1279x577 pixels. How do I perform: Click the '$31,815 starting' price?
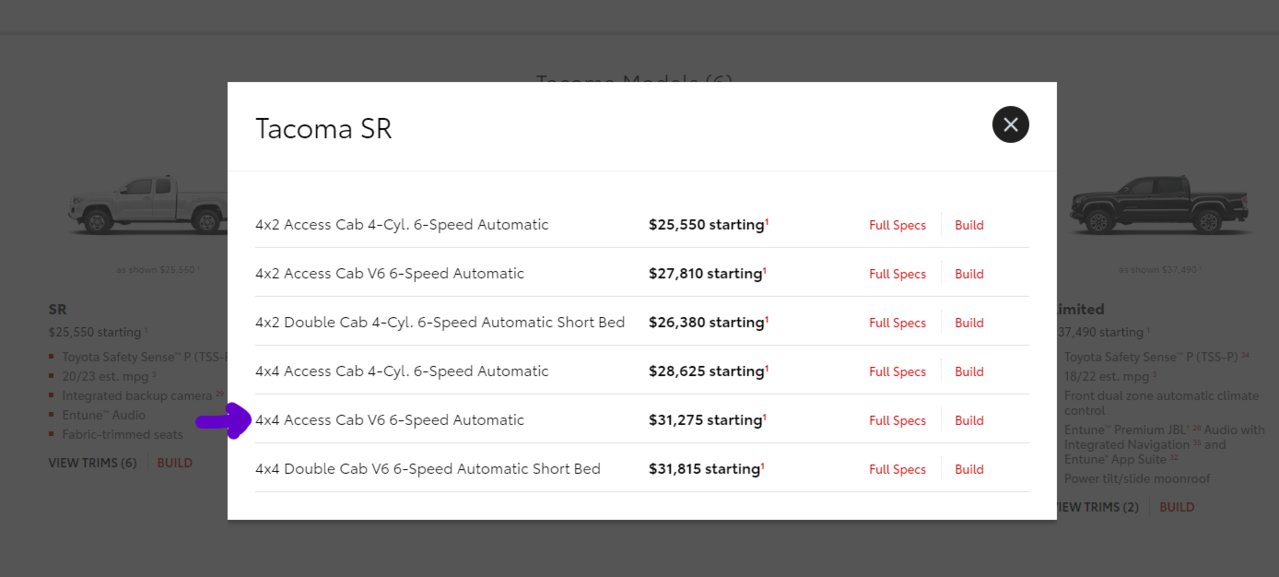tap(706, 470)
